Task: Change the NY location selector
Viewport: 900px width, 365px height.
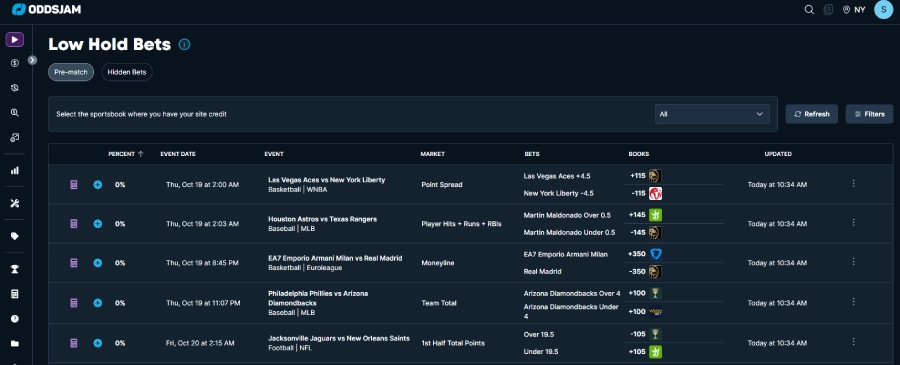Action: coord(854,10)
